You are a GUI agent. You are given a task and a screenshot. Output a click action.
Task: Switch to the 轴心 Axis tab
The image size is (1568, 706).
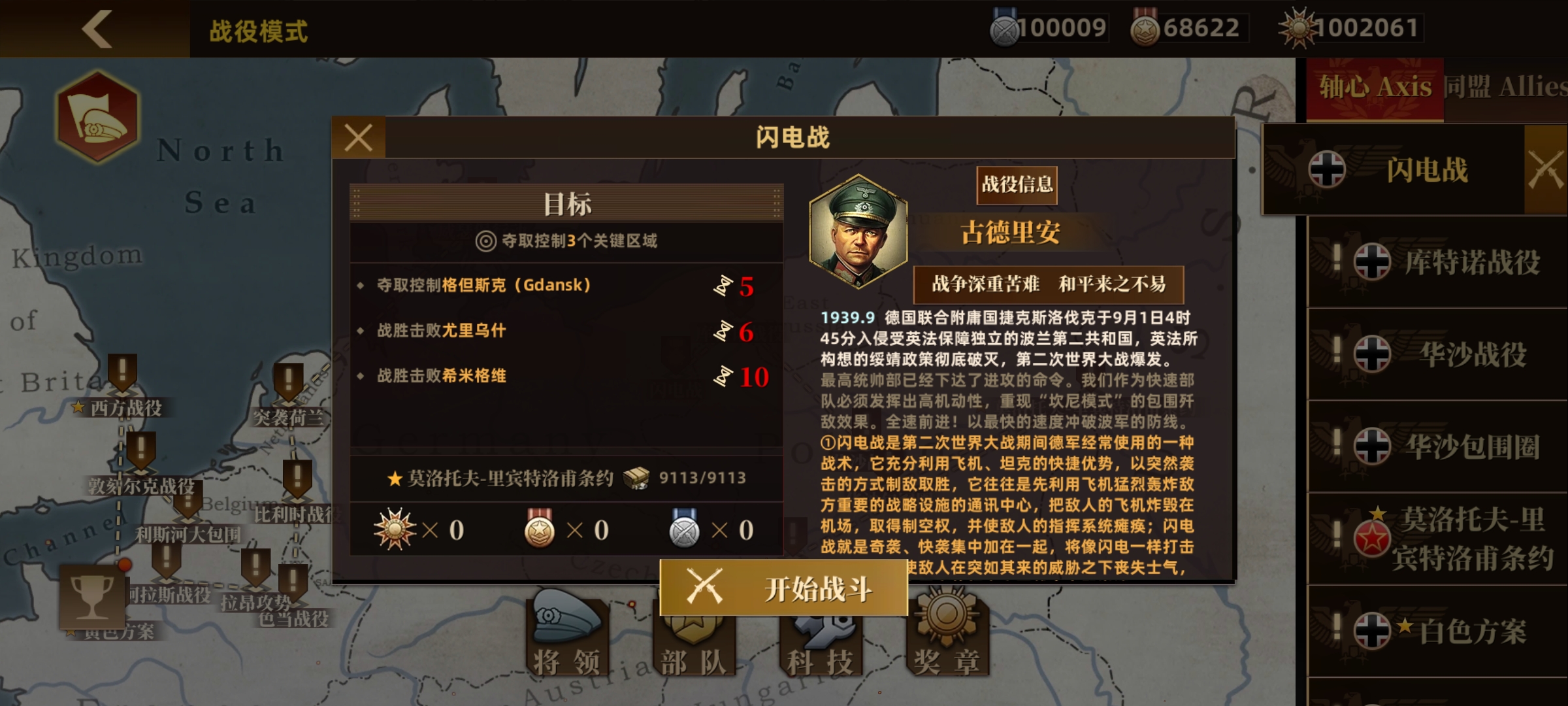click(x=1375, y=88)
